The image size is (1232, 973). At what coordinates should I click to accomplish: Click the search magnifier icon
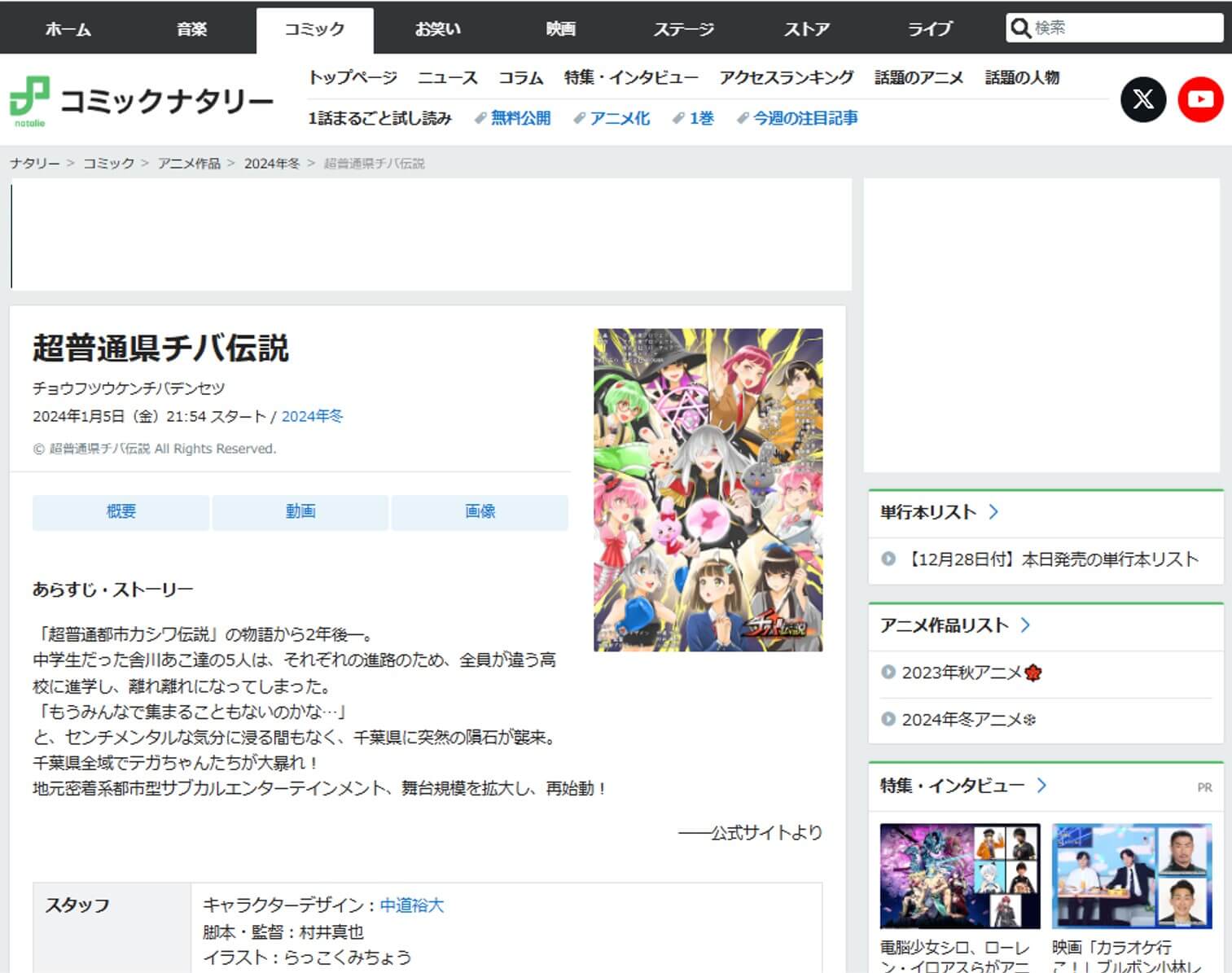1020,28
